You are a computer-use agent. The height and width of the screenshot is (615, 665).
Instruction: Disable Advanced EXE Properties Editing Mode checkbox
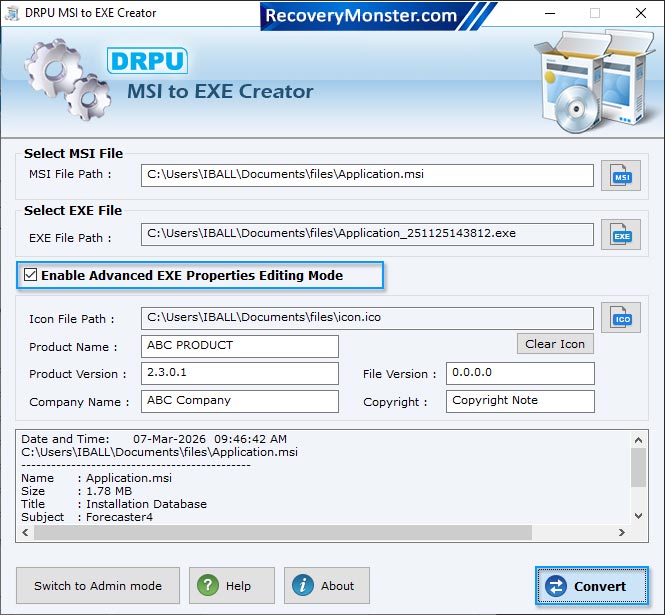pos(31,275)
